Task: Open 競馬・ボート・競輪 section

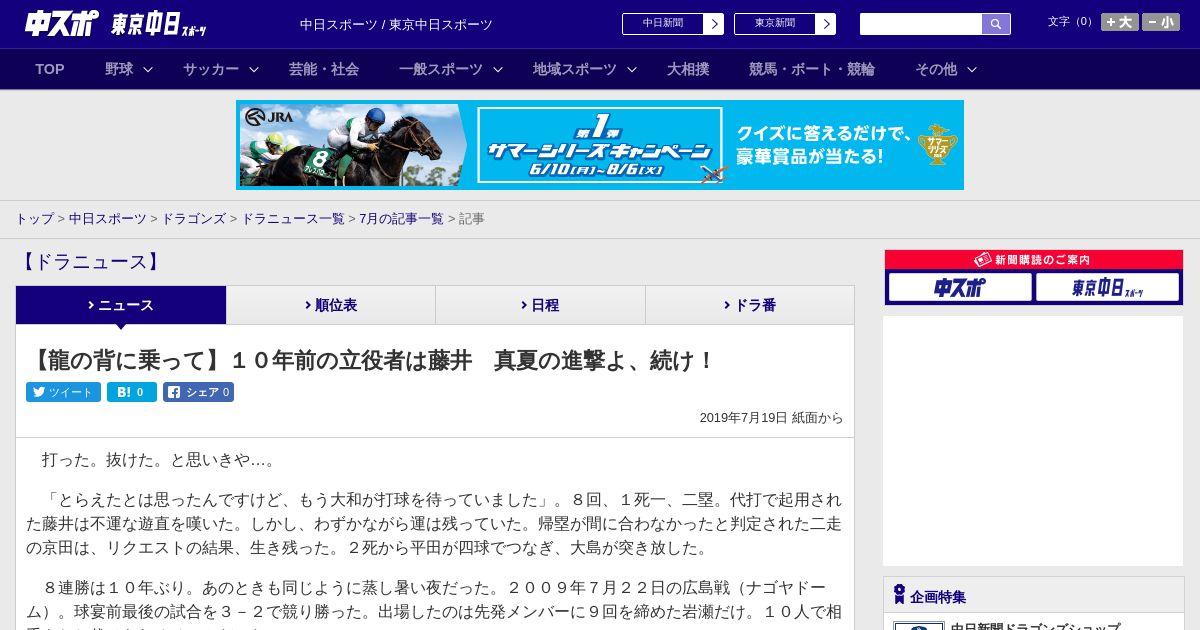Action: point(812,69)
